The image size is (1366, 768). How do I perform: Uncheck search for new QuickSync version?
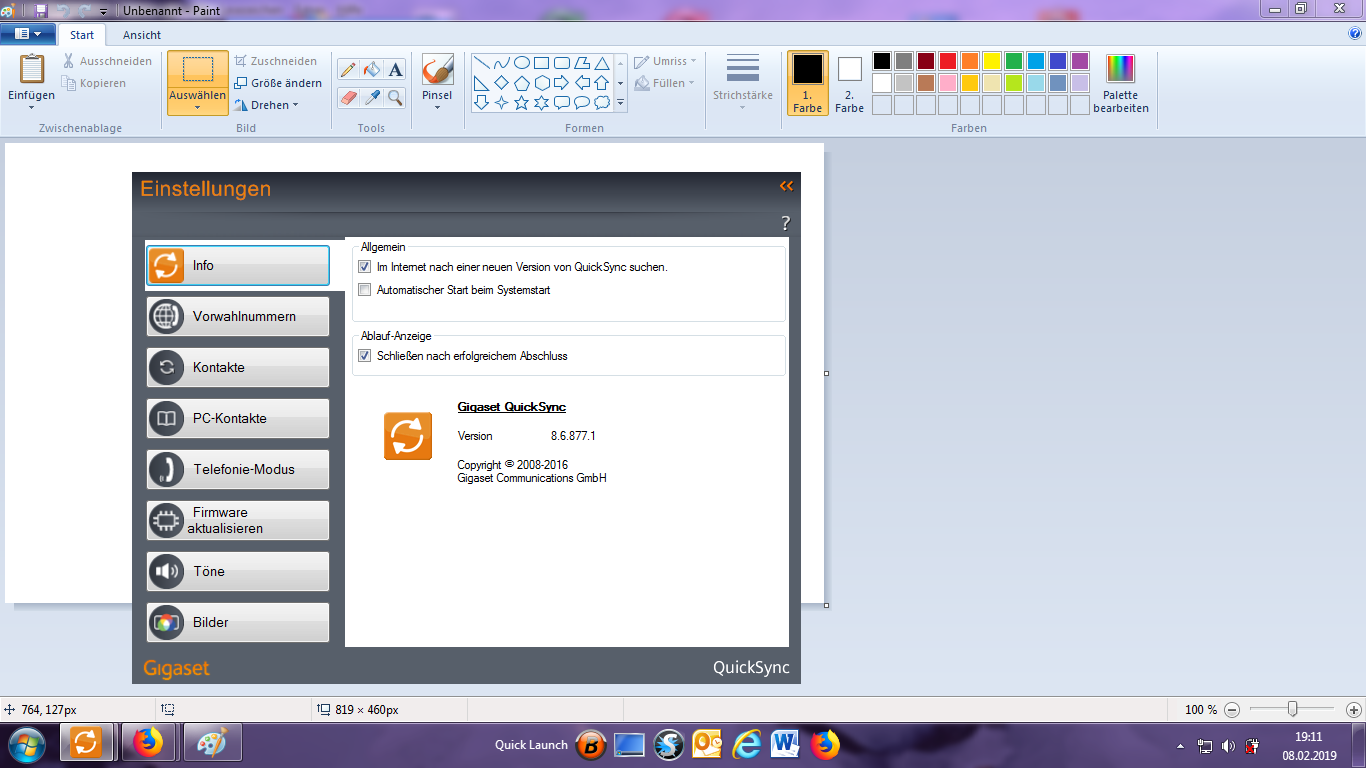point(364,267)
